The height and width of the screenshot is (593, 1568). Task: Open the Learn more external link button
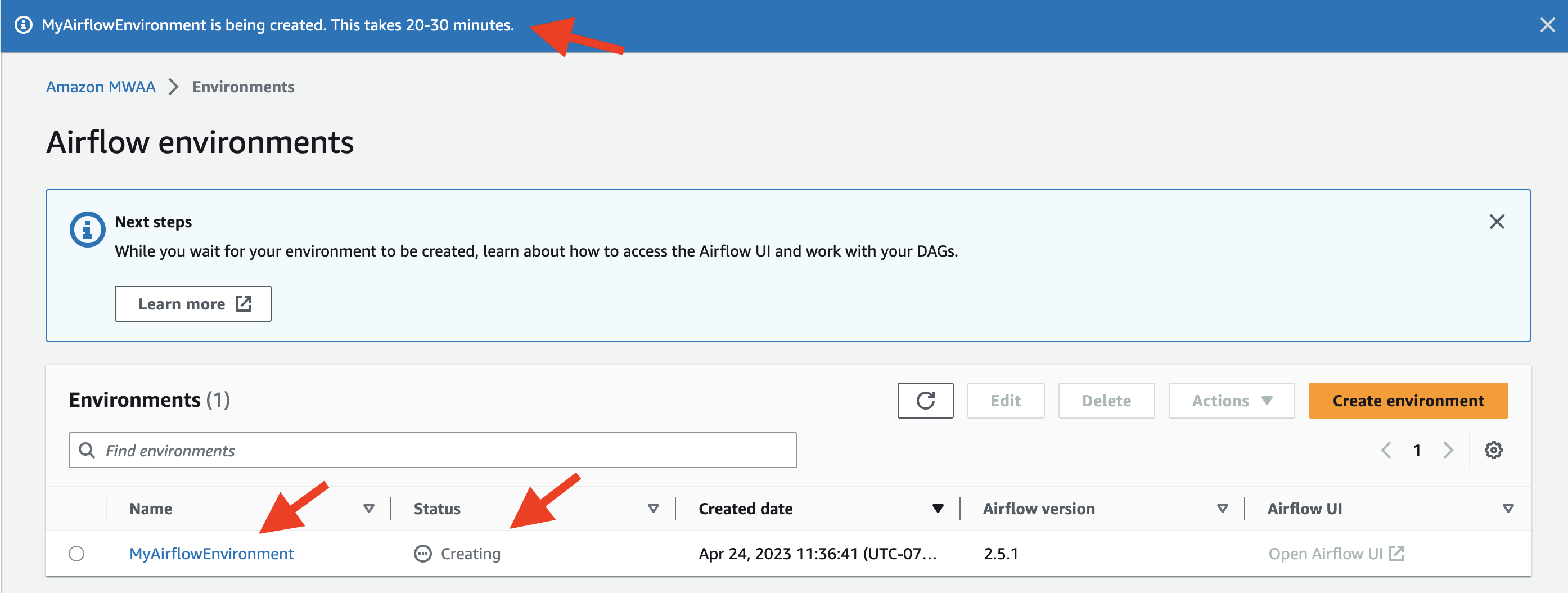[193, 304]
